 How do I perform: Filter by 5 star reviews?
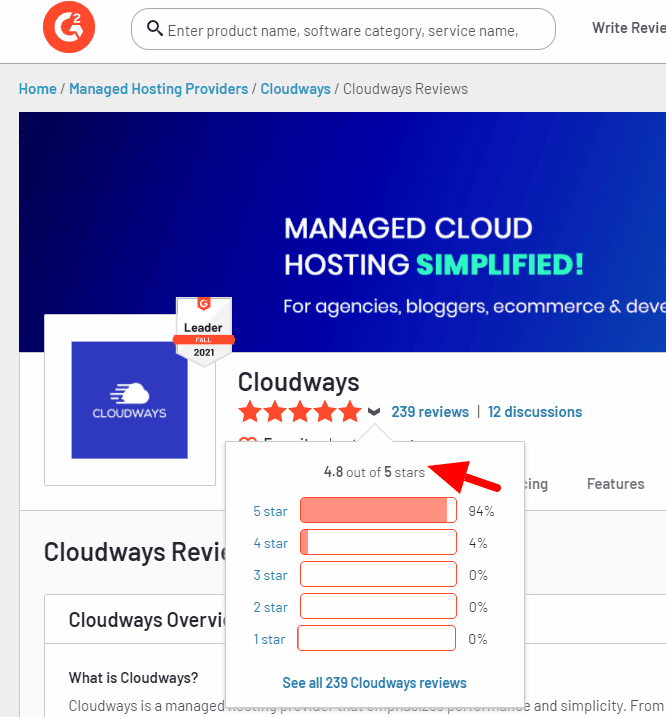[270, 511]
